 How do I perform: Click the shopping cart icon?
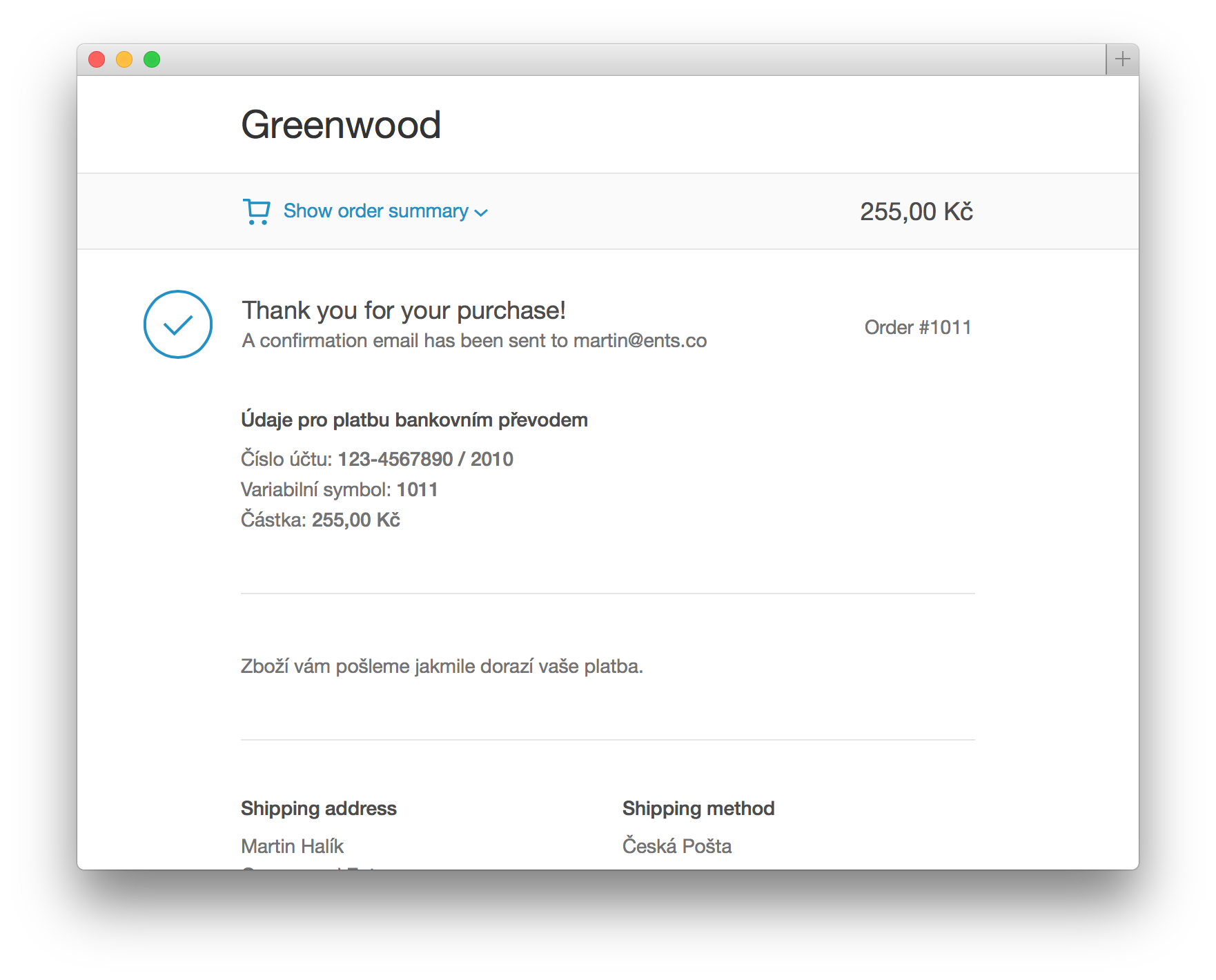(x=256, y=211)
